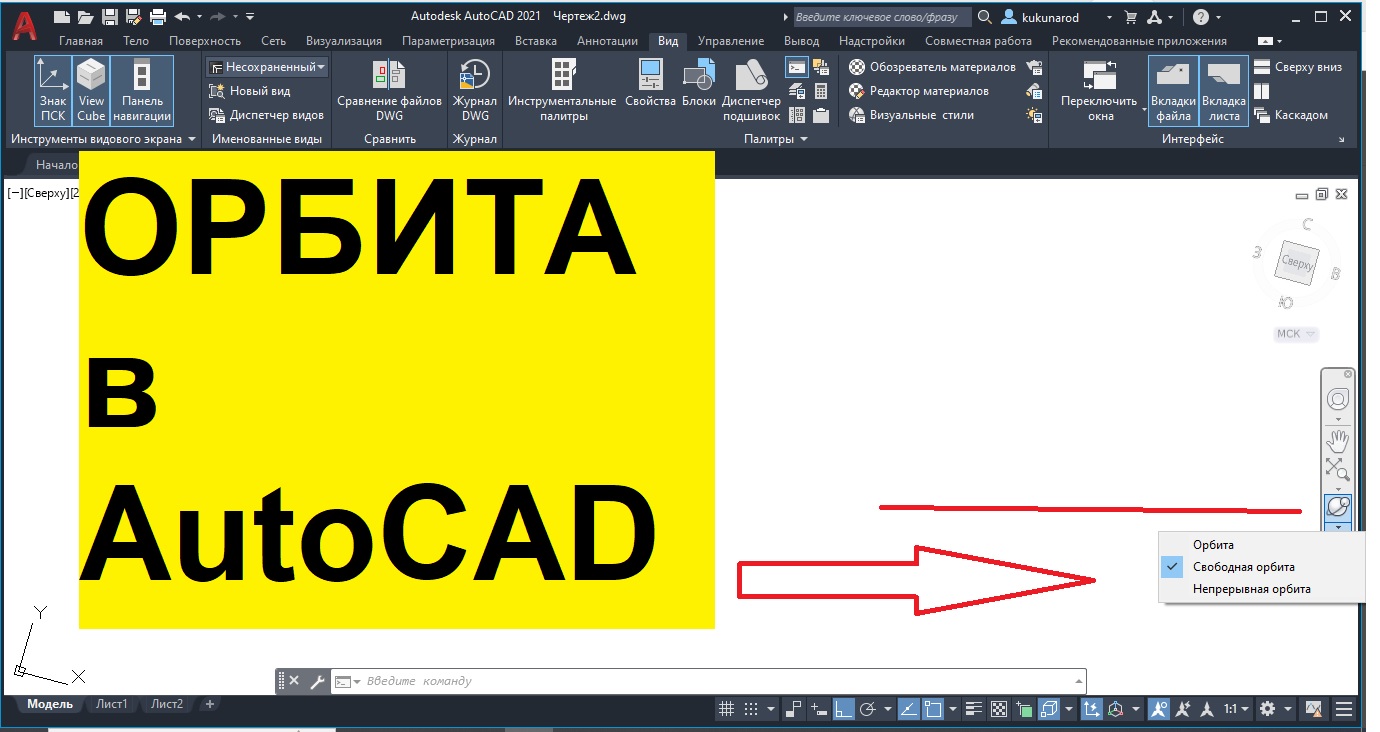The width and height of the screenshot is (1380, 732).
Task: Click New View (Новый вид)
Action: 250,91
